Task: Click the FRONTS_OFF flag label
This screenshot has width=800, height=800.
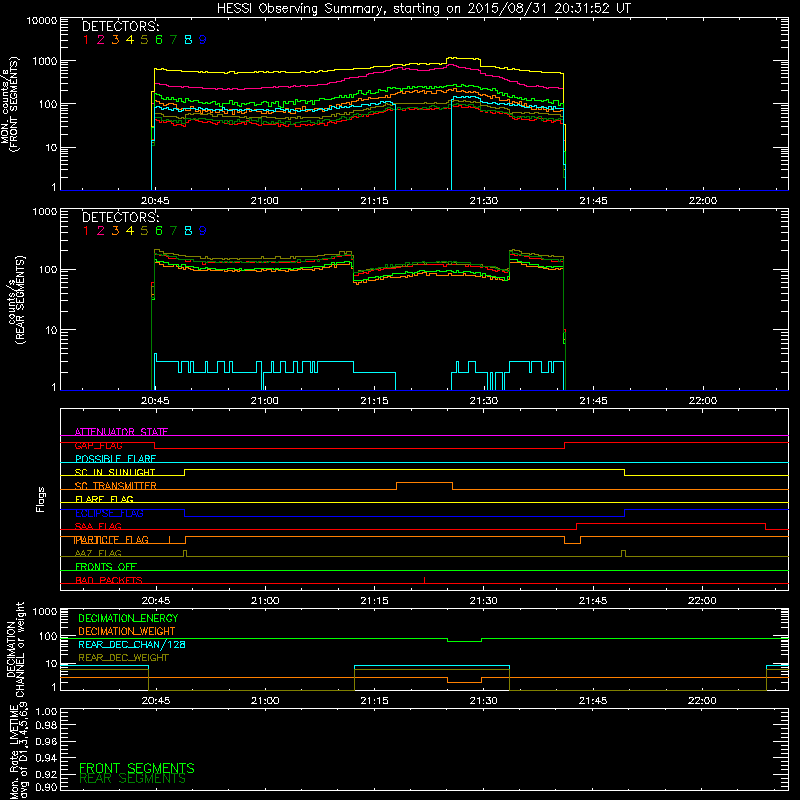Action: coord(106,566)
